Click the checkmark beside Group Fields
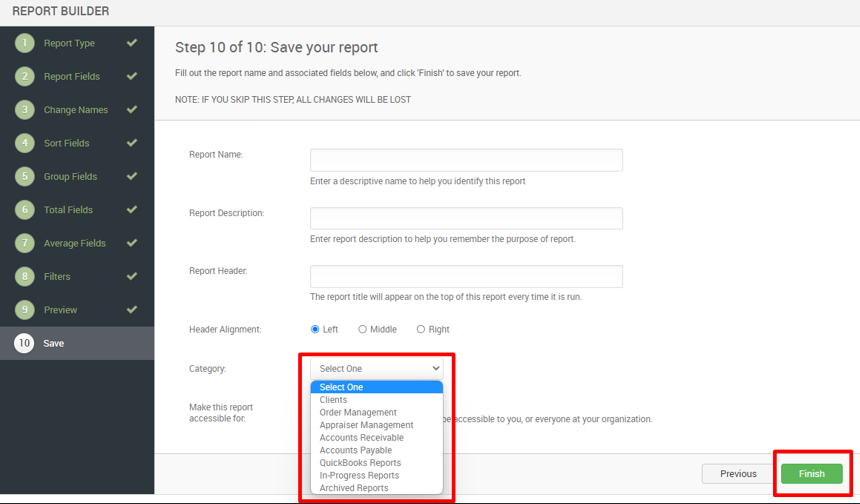 132,177
